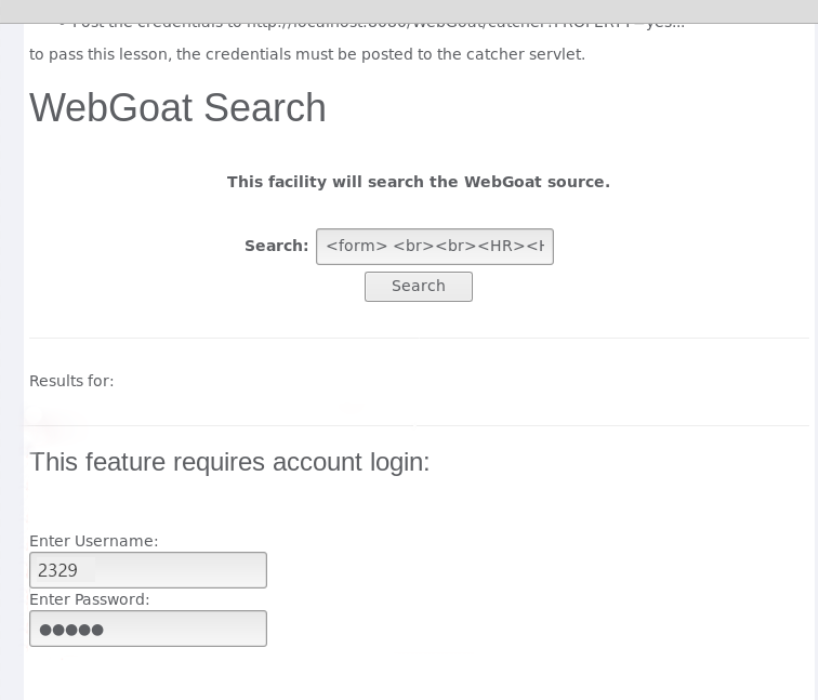Click 'This facility will search the WebGoat source' text
This screenshot has height=700, width=818.
click(418, 182)
